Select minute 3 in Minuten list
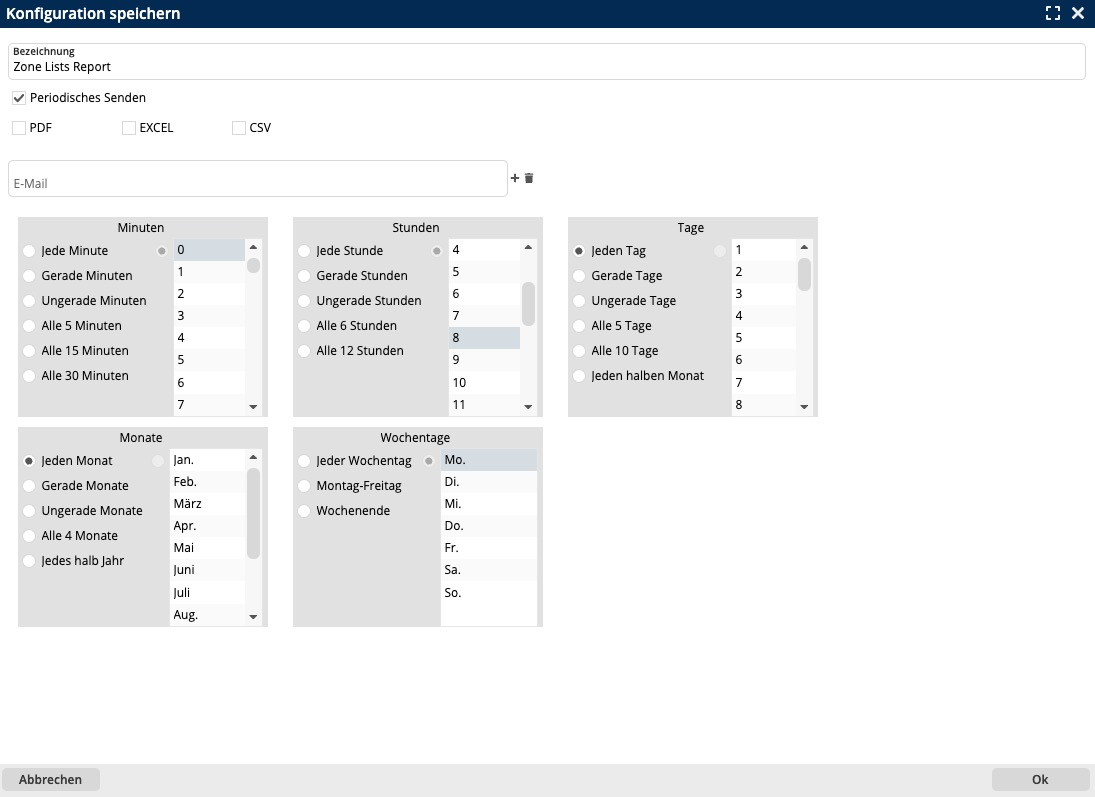The height and width of the screenshot is (797, 1095). 209,316
